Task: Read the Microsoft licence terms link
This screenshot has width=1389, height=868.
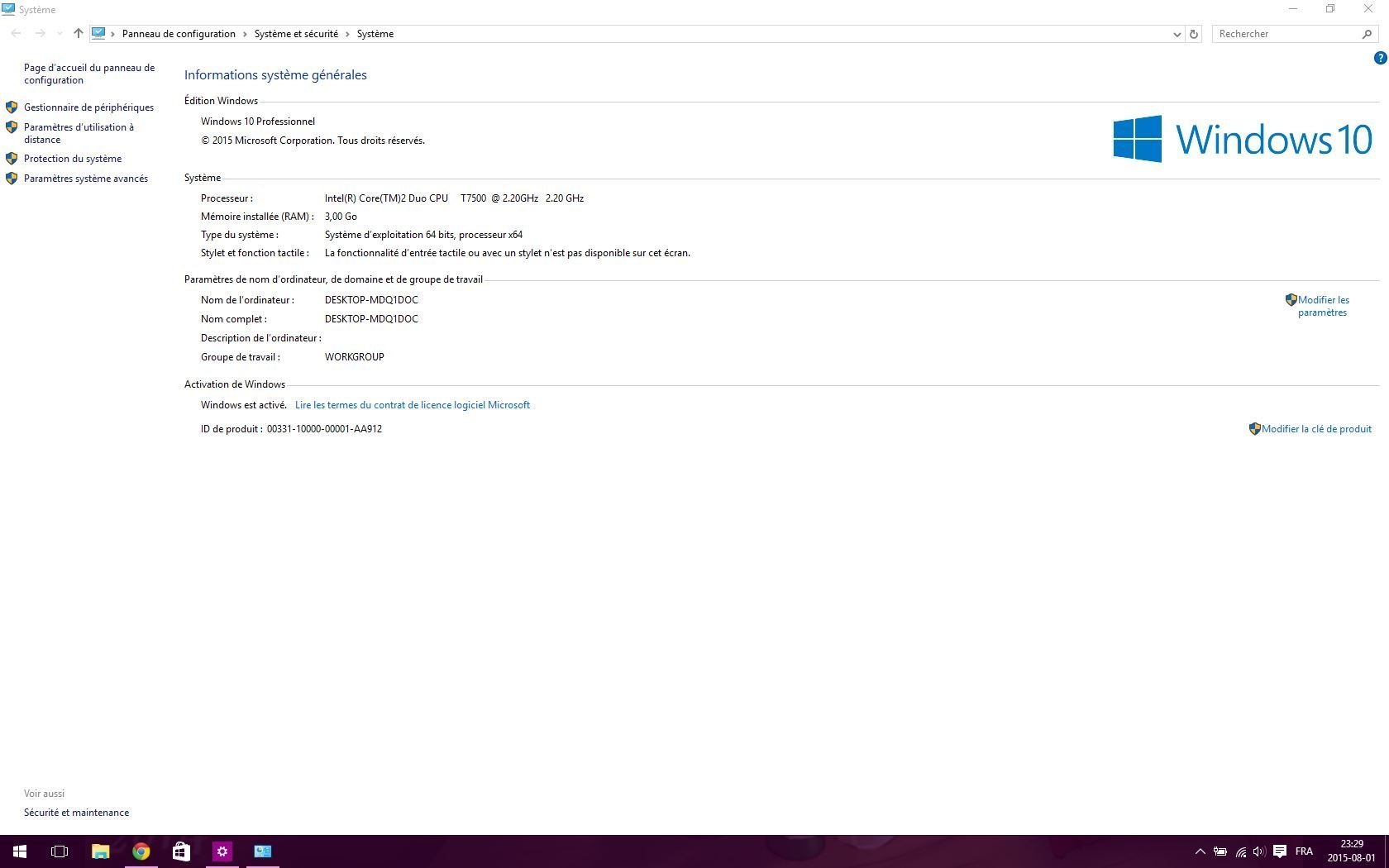Action: 413,405
